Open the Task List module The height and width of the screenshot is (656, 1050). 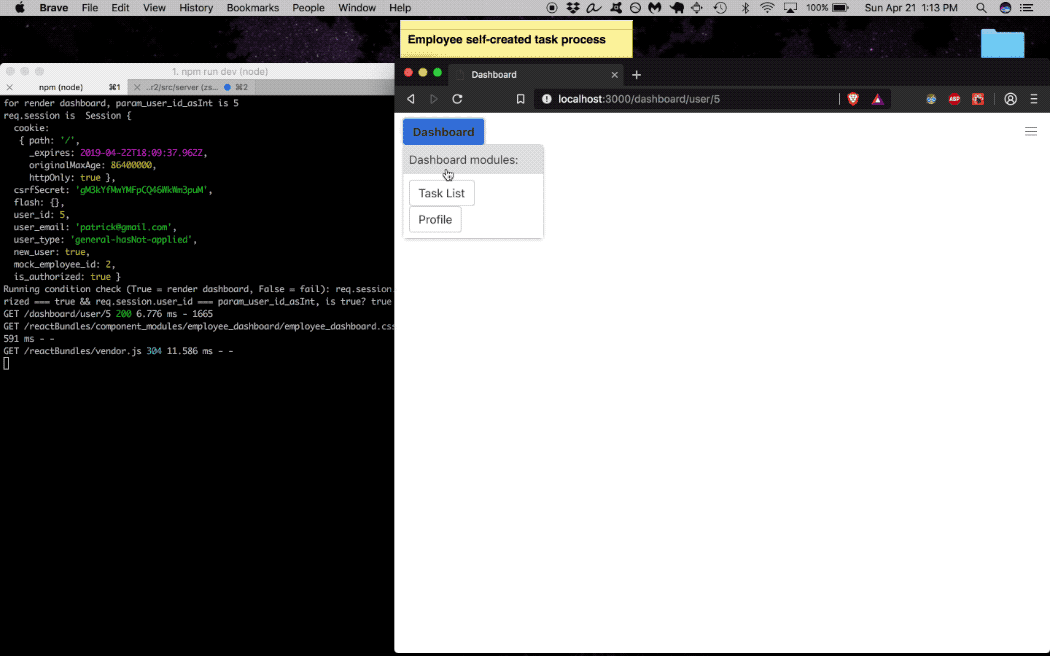pyautogui.click(x=441, y=193)
